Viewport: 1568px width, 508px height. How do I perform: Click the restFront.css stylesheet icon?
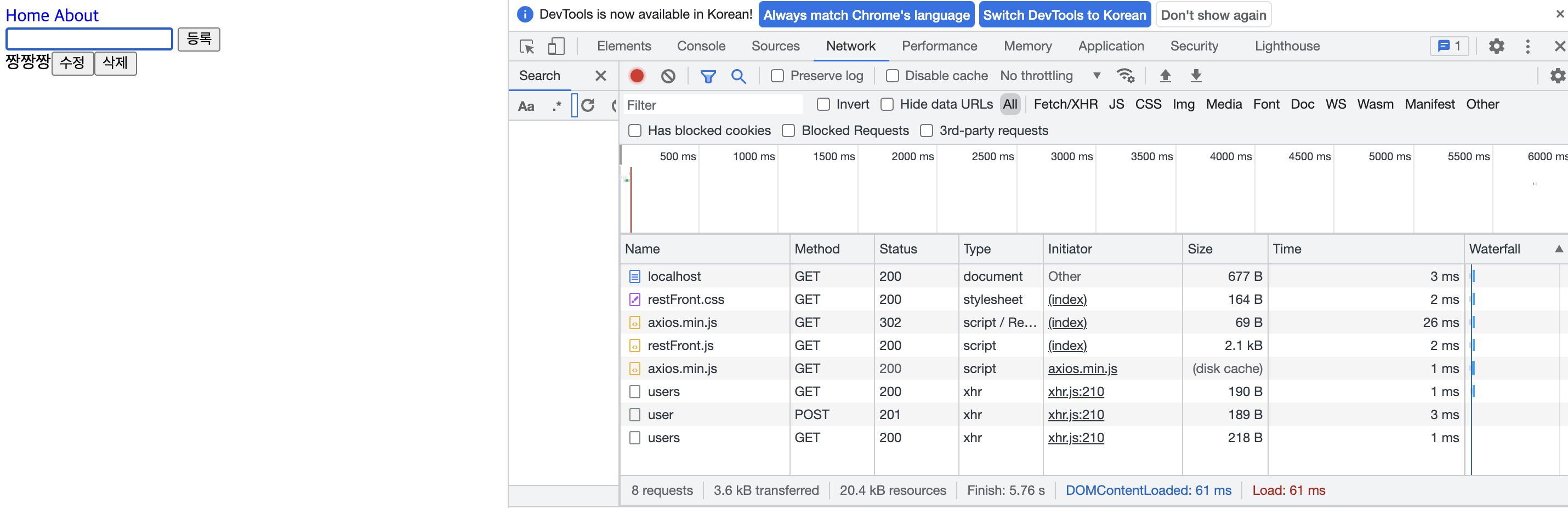(634, 300)
